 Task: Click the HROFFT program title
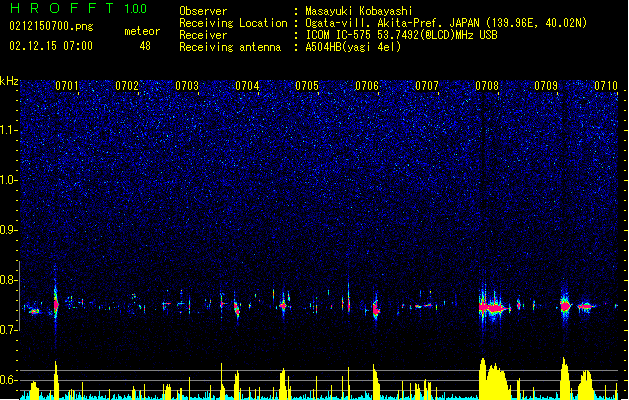click(x=62, y=8)
